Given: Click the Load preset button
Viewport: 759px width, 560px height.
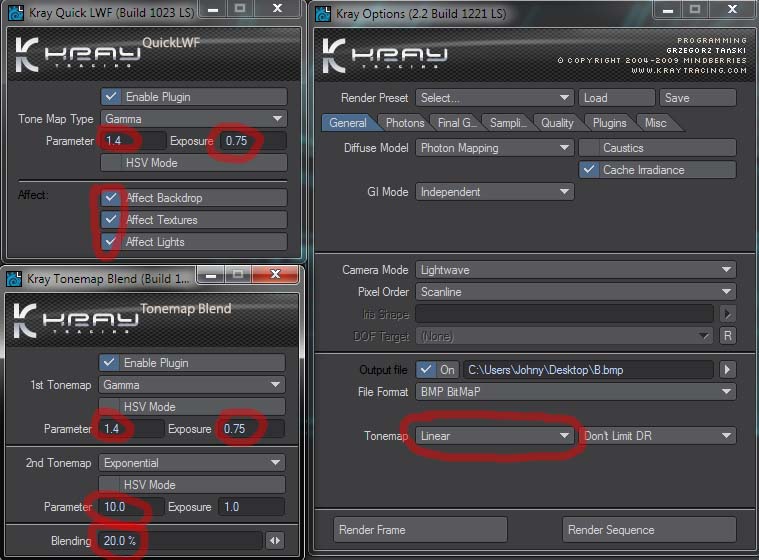Looking at the screenshot, I should click(x=615, y=98).
